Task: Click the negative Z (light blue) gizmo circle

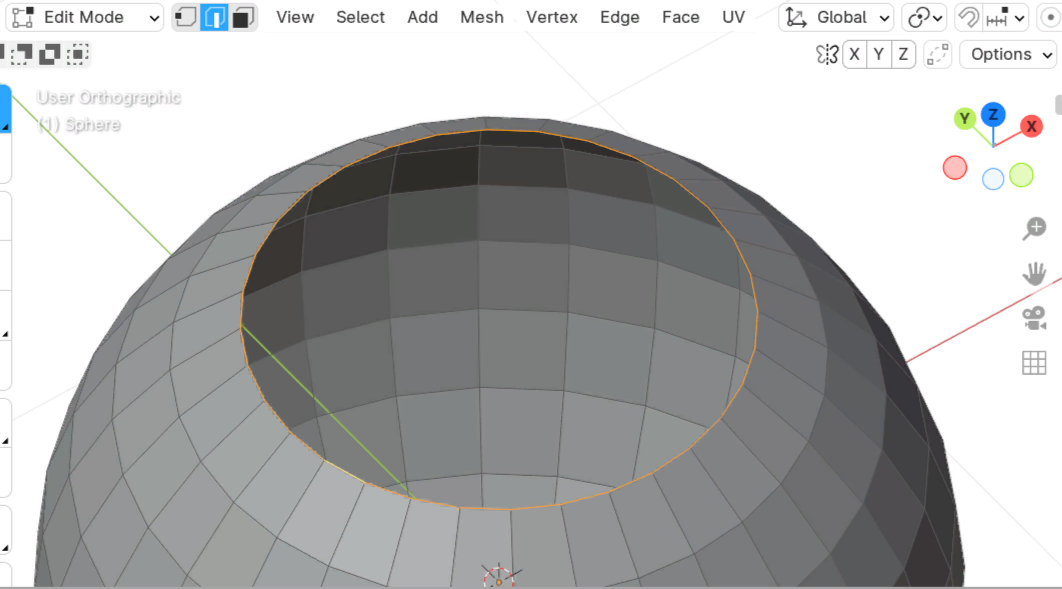Action: [x=993, y=179]
